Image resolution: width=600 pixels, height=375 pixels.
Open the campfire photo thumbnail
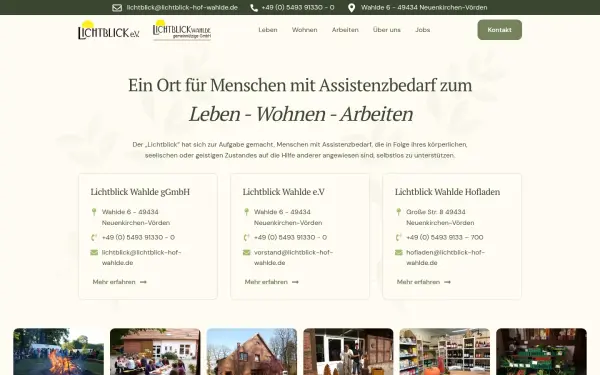pyautogui.click(x=59, y=352)
